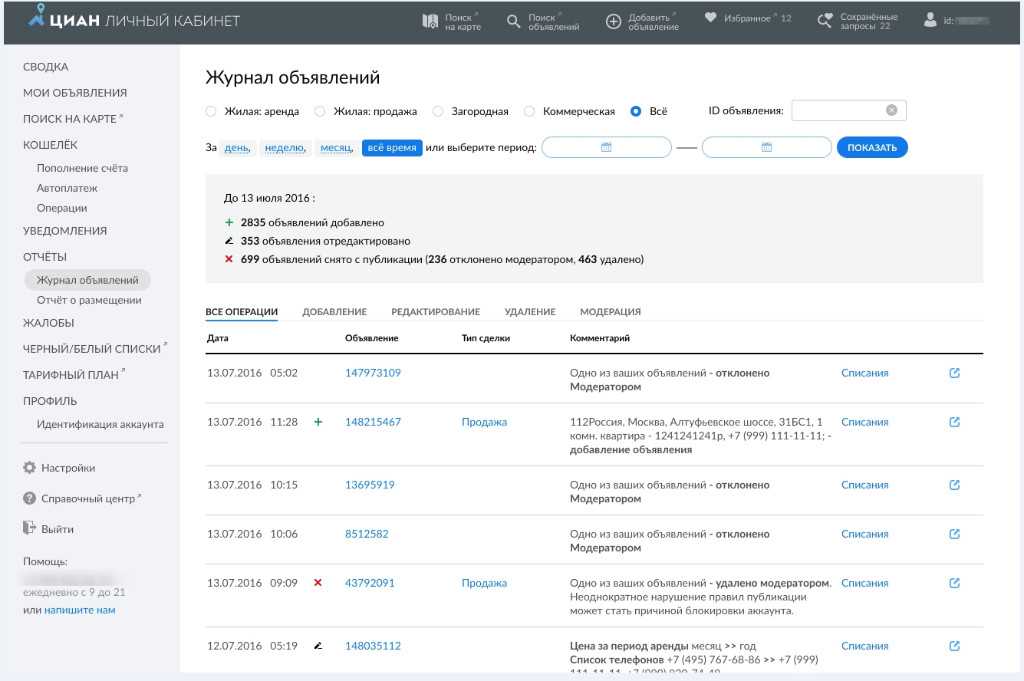Image resolution: width=1024 pixels, height=681 pixels.
Task: Click Списания link in 8512582 row
Action: tap(865, 533)
